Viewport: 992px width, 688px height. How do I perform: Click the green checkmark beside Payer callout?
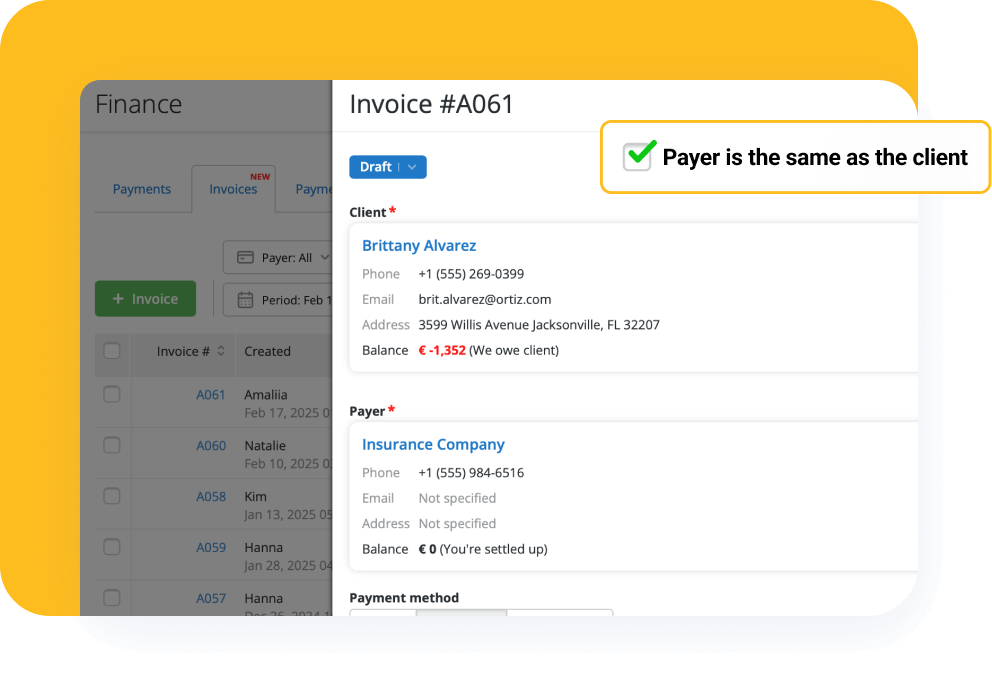[637, 157]
